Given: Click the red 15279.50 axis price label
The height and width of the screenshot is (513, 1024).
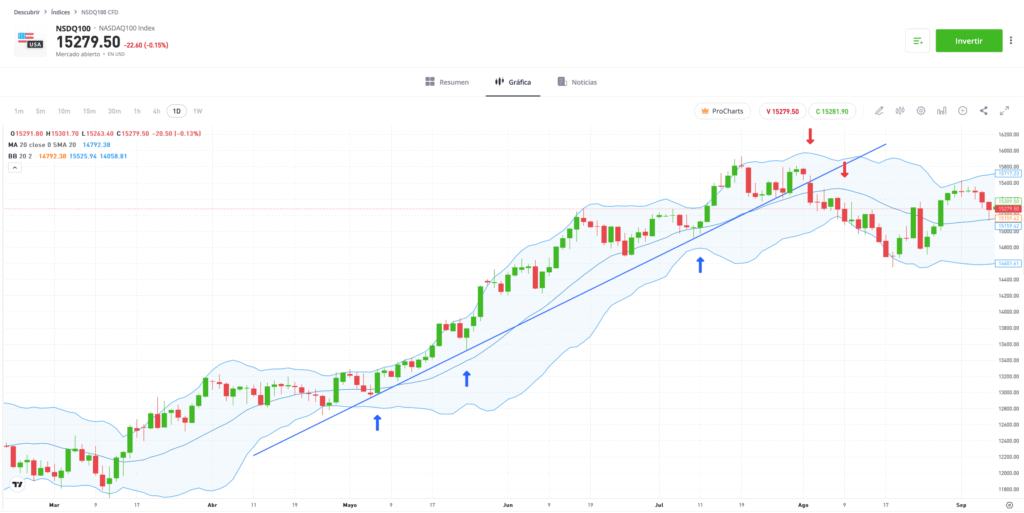Looking at the screenshot, I should coord(1008,209).
